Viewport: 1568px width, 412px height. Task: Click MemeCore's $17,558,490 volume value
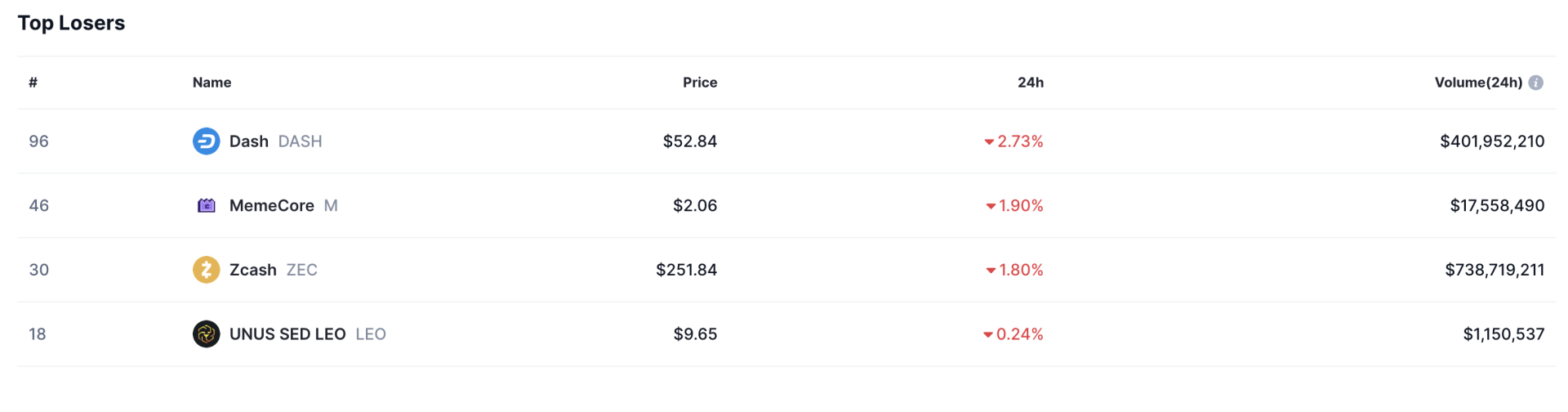tap(1497, 206)
